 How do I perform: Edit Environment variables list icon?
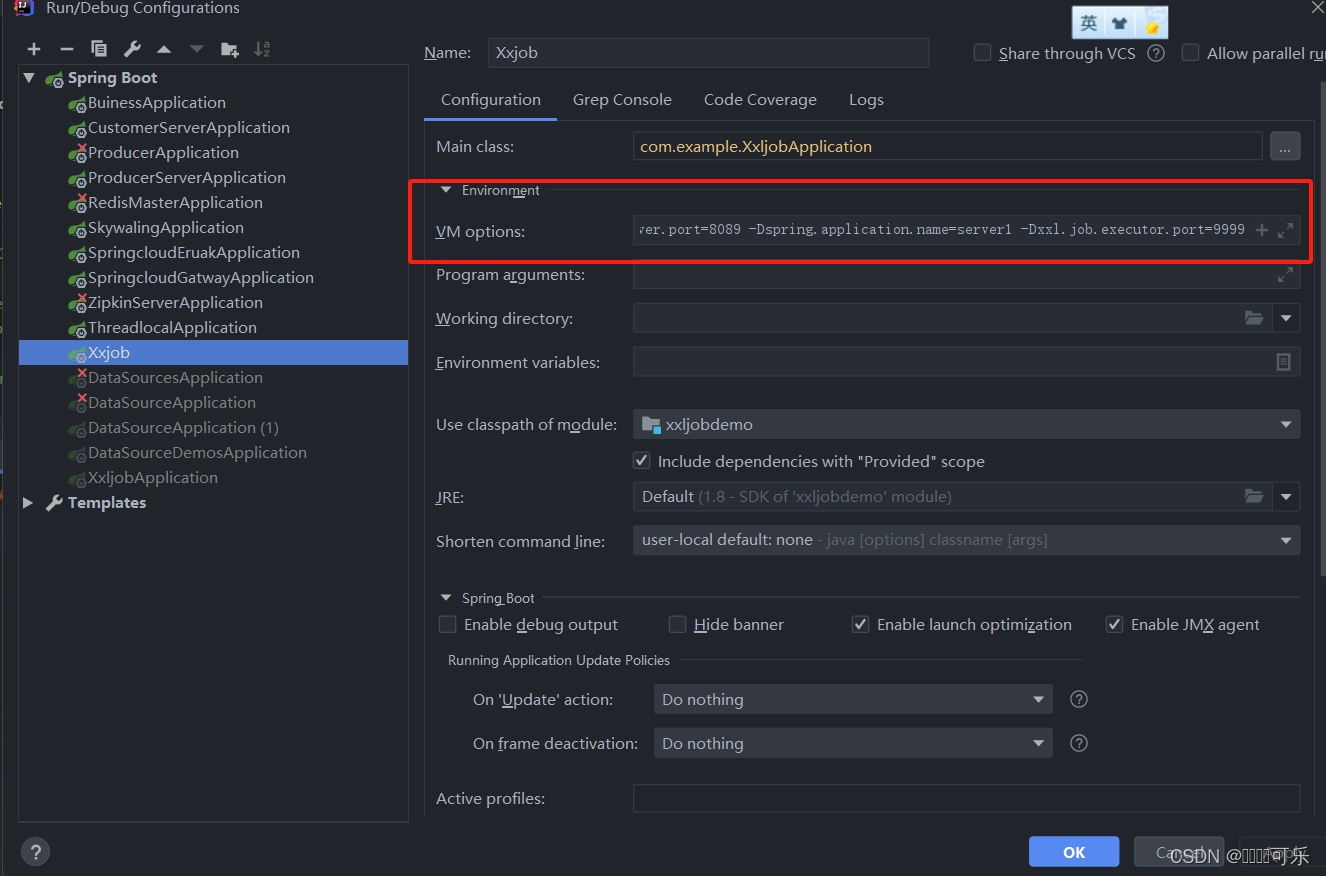pyautogui.click(x=1284, y=362)
